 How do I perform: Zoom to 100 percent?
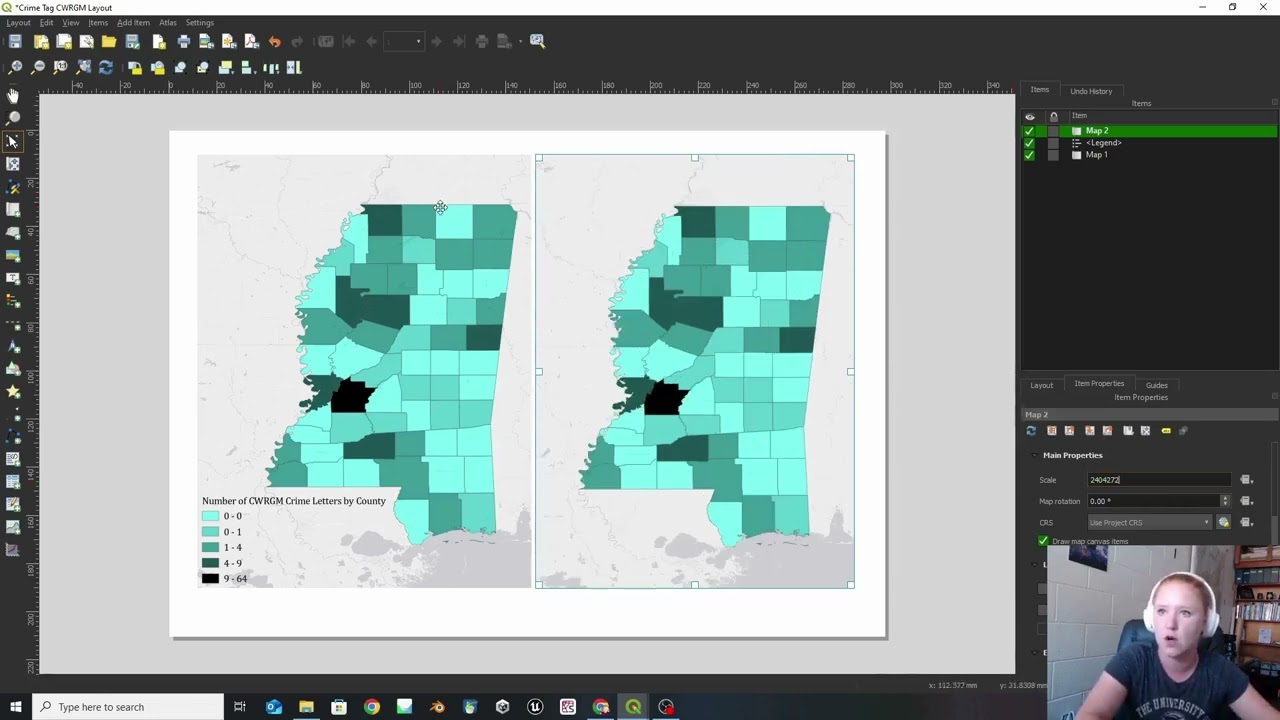click(x=61, y=67)
